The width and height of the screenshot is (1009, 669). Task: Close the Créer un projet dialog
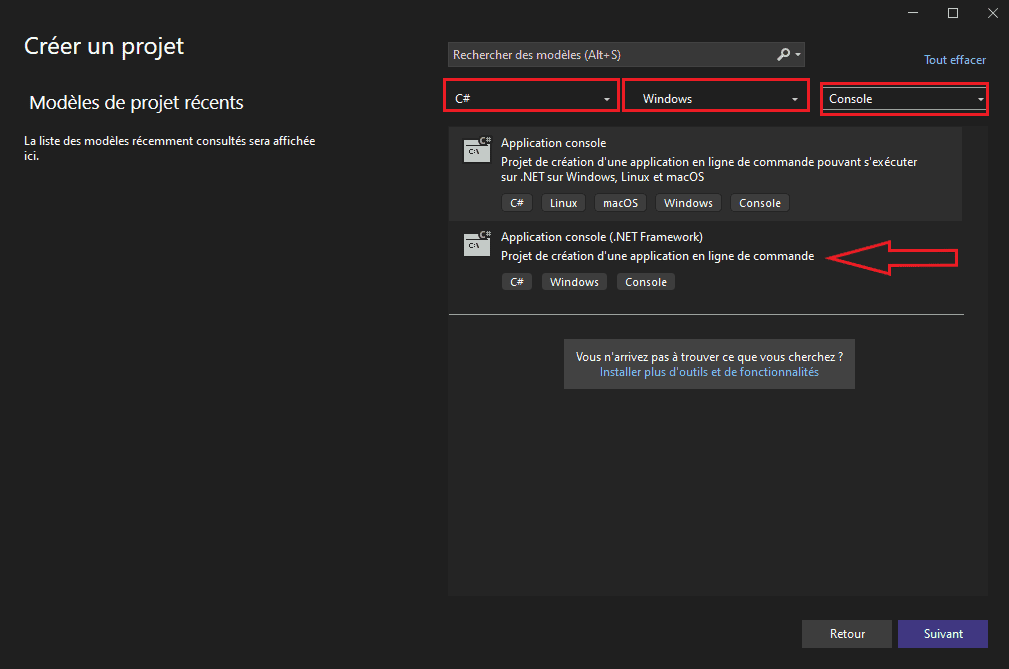point(993,13)
